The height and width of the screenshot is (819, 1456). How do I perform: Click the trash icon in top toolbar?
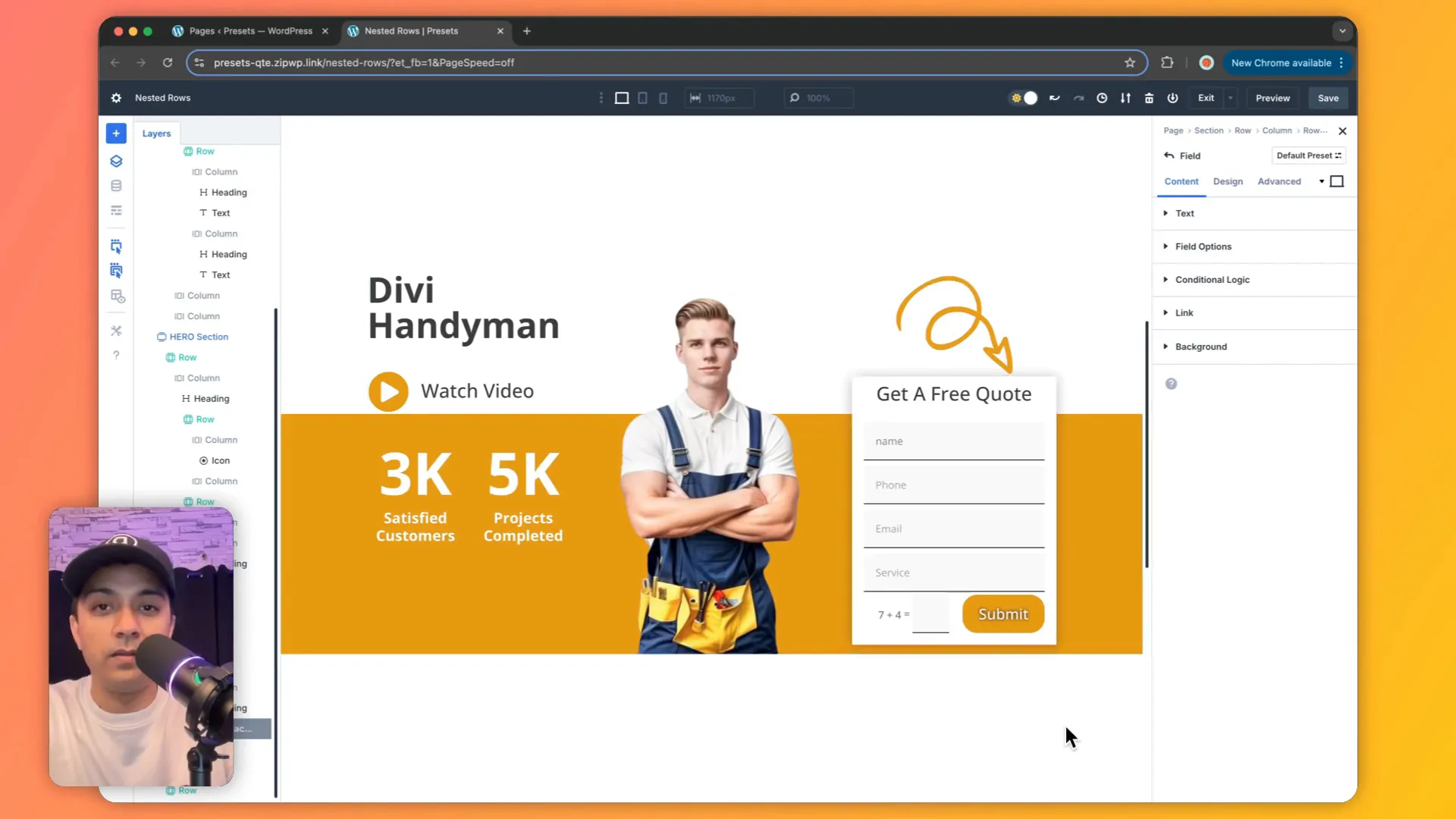point(1149,98)
